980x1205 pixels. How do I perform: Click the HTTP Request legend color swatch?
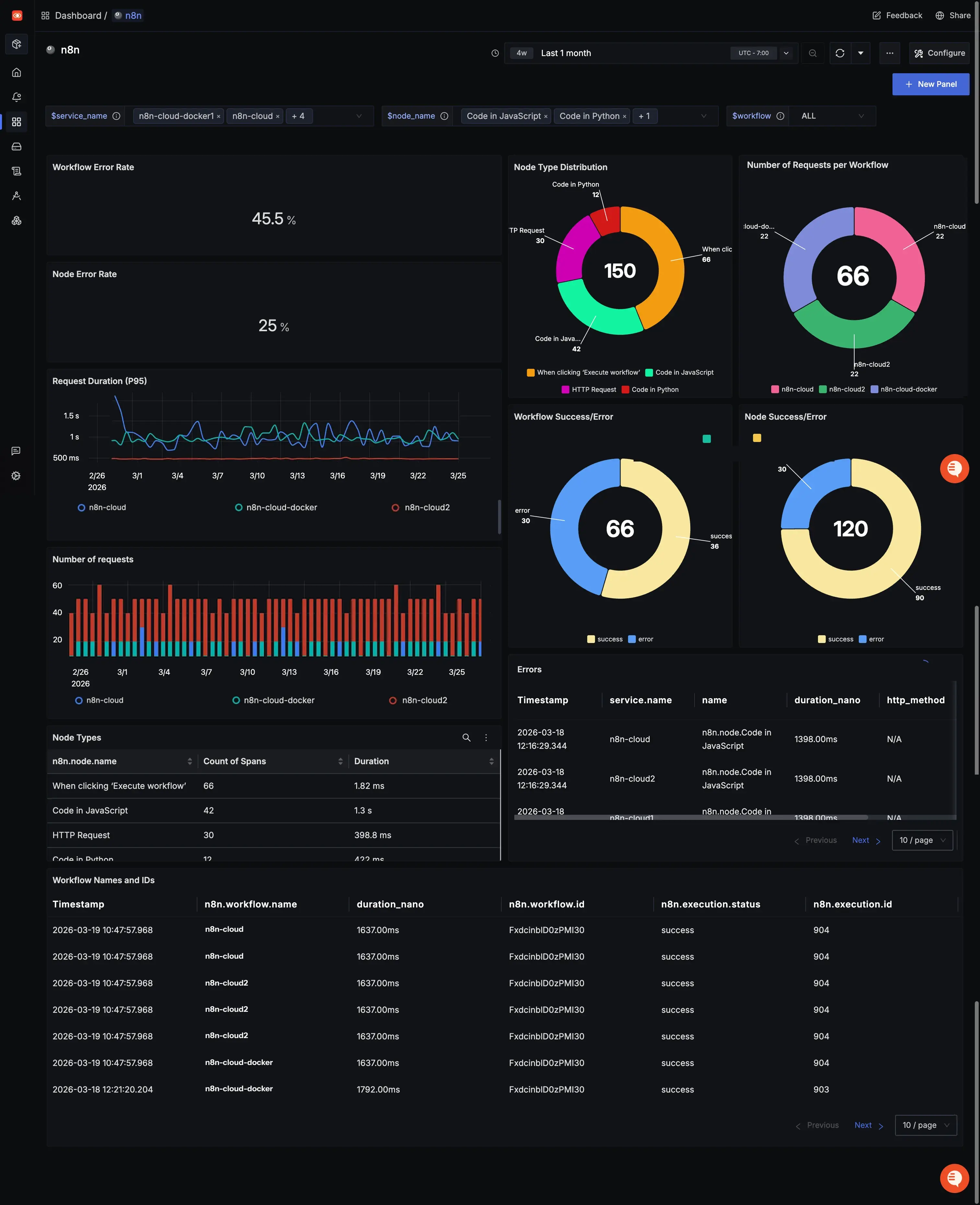[565, 390]
